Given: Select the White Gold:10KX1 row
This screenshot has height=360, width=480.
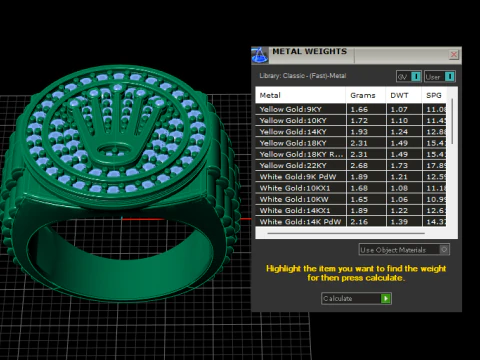Looking at the screenshot, I should tap(351, 188).
